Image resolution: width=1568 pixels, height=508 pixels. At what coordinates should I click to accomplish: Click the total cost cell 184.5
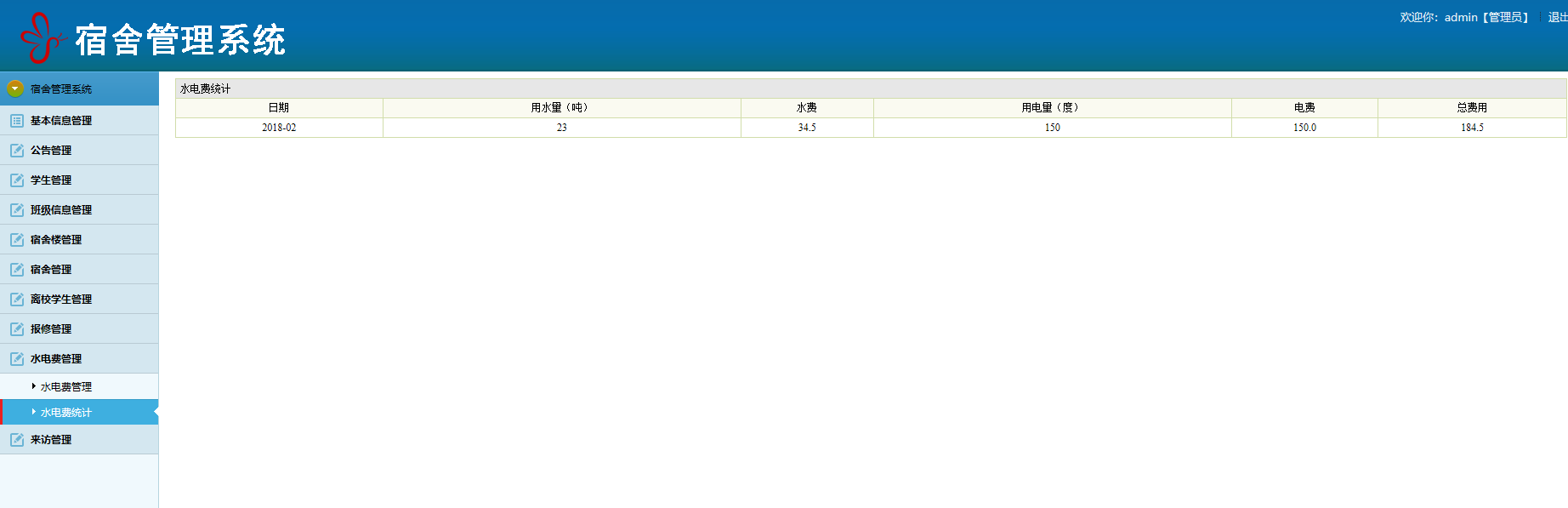tap(1472, 128)
